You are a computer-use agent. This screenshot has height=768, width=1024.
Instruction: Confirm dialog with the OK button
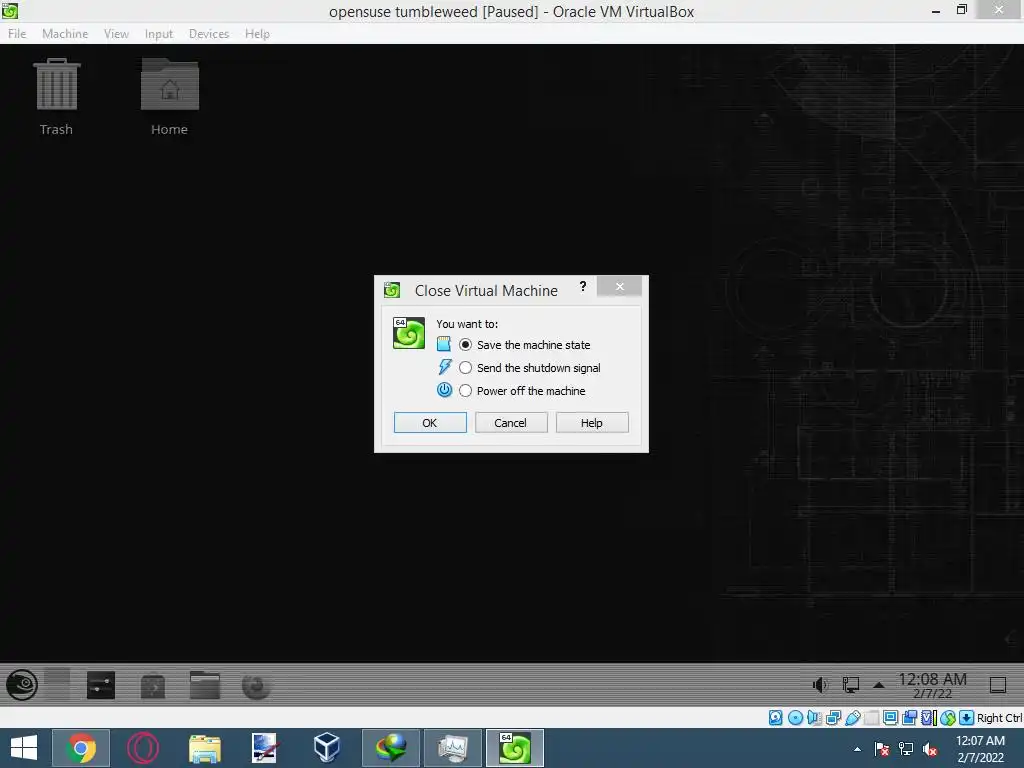coord(430,423)
